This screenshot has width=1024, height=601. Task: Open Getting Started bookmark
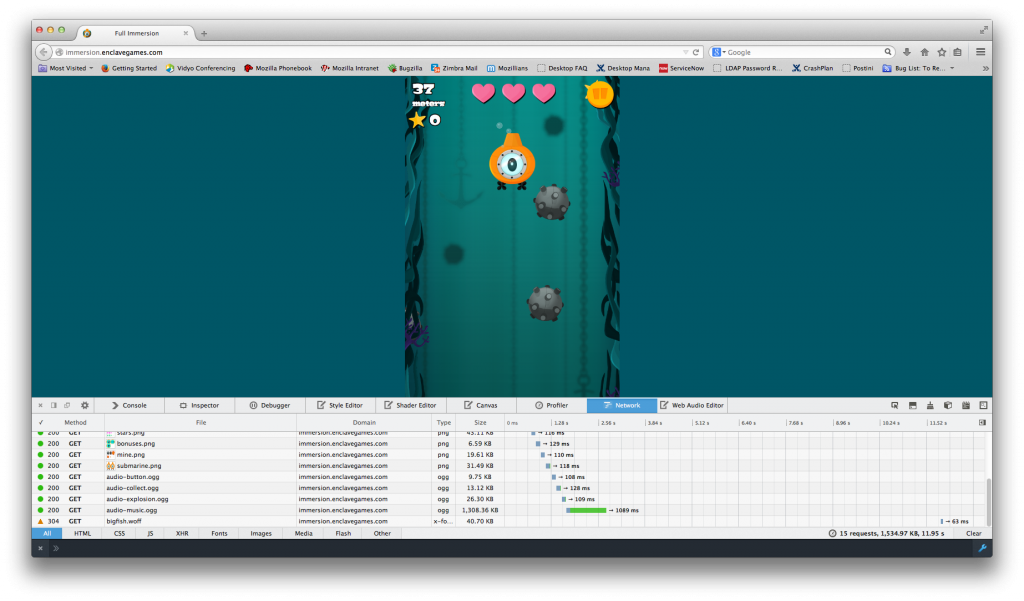129,68
